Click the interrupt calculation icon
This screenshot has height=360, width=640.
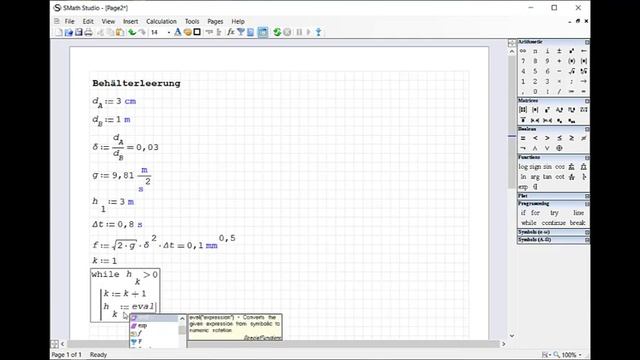287,32
